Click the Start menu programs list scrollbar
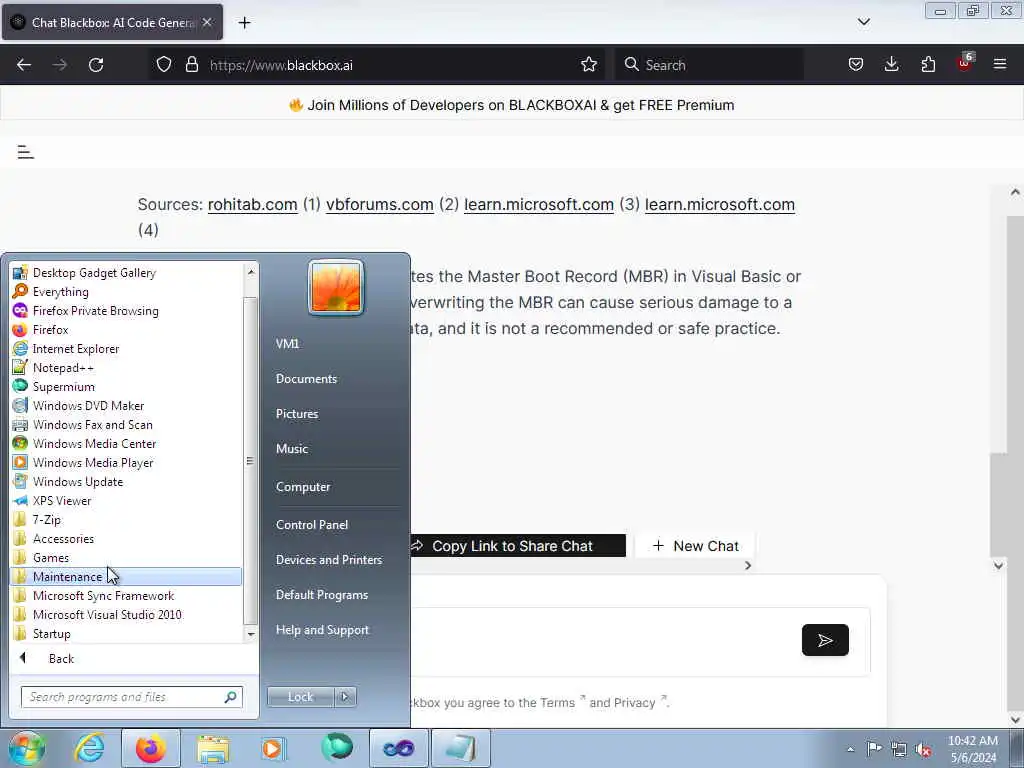 [x=251, y=460]
